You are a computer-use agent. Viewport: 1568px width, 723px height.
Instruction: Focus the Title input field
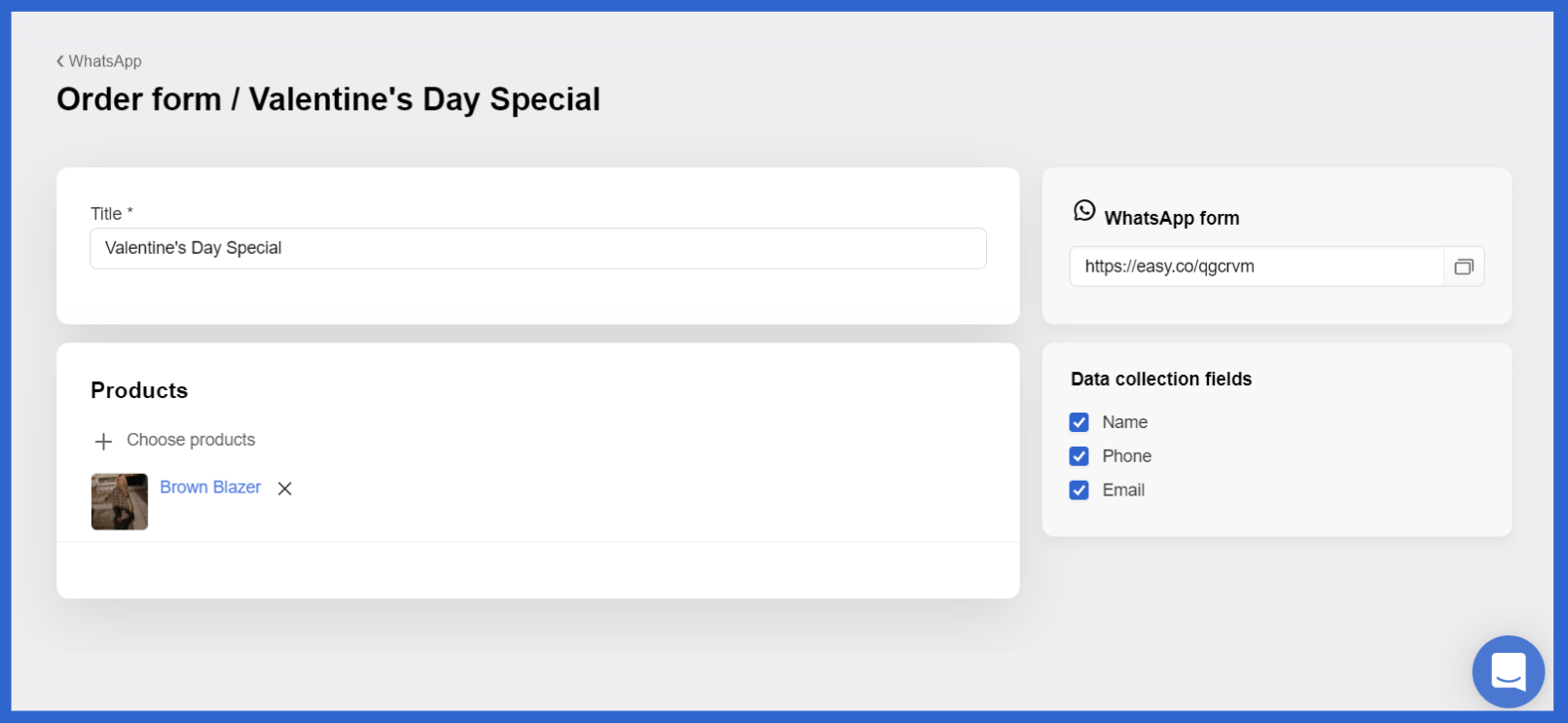(x=538, y=248)
